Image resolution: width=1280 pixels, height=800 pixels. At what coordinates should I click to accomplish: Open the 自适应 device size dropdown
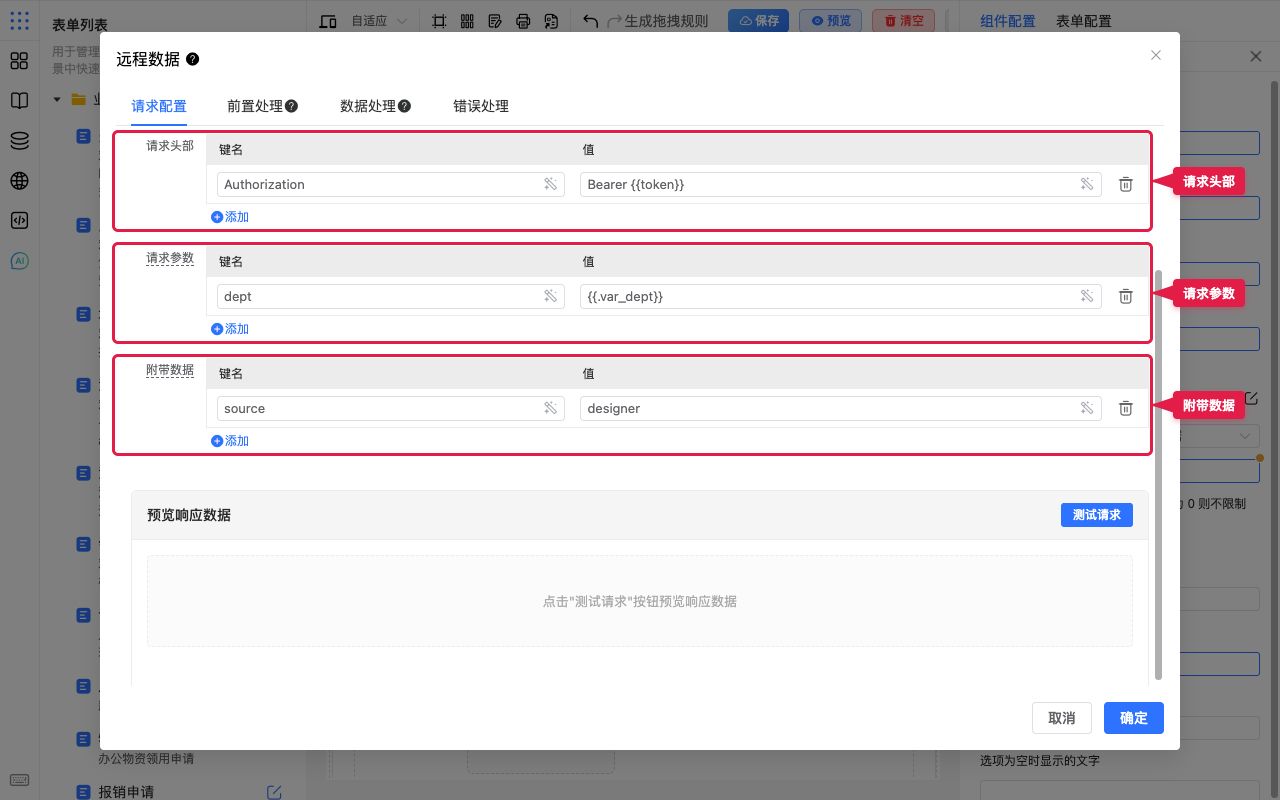point(379,21)
